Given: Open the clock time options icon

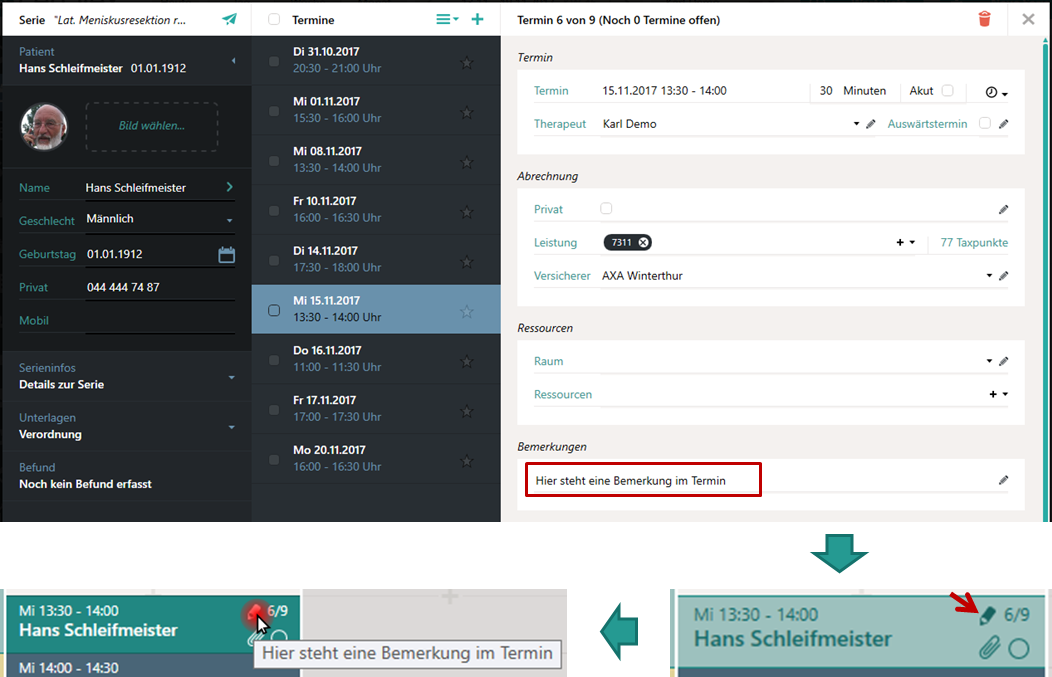Looking at the screenshot, I should 995,92.
